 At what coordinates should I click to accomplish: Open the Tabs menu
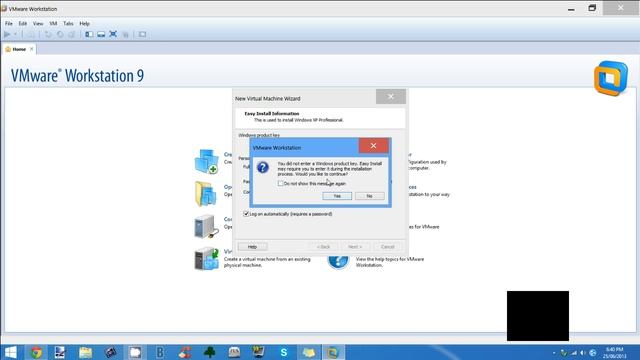[x=68, y=24]
